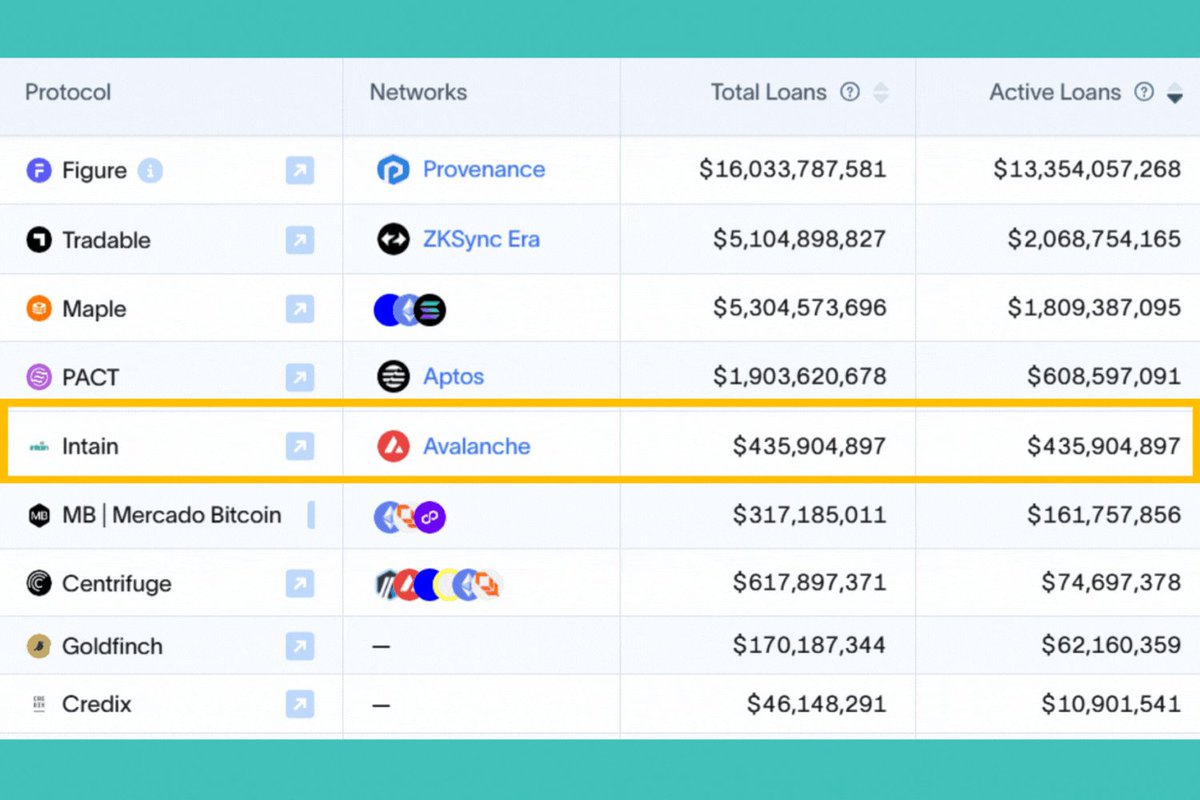The image size is (1200, 800).
Task: Click the PACT protocol logo
Action: (x=39, y=377)
